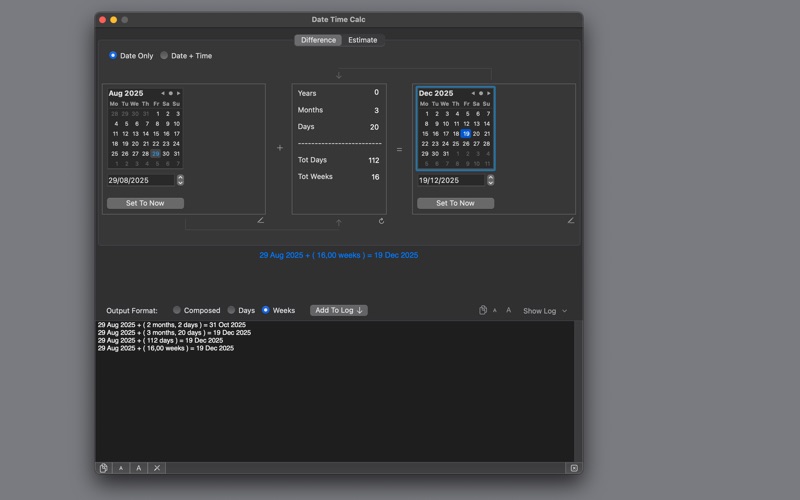
Task: Select day 29 in the Aug 2025 calendar
Action: coord(156,154)
